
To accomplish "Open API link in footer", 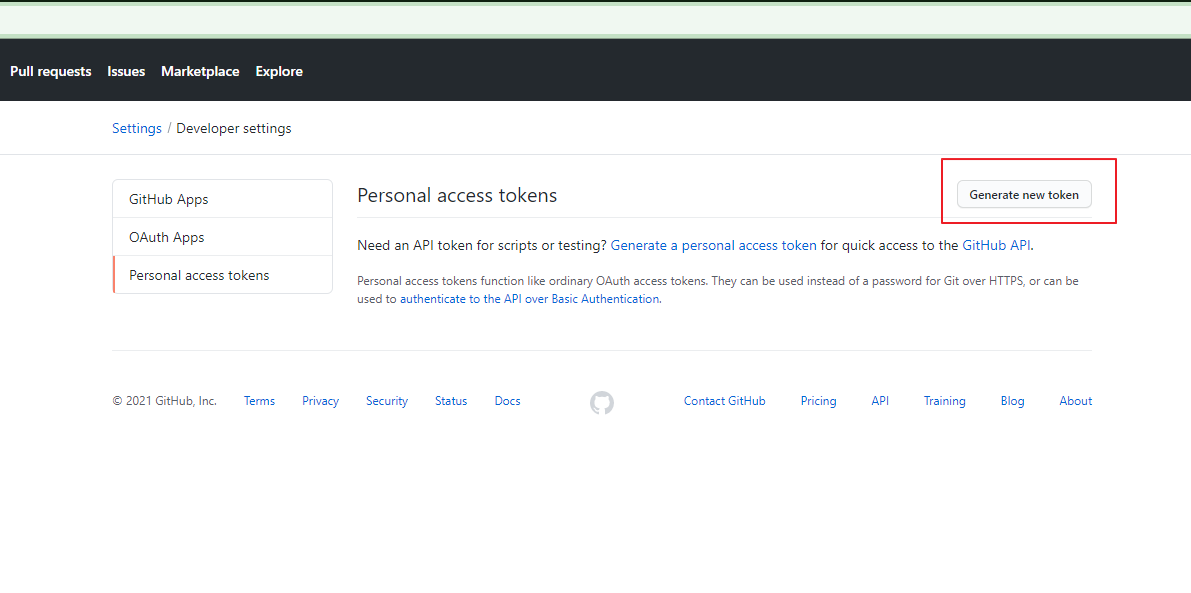I will coord(880,401).
